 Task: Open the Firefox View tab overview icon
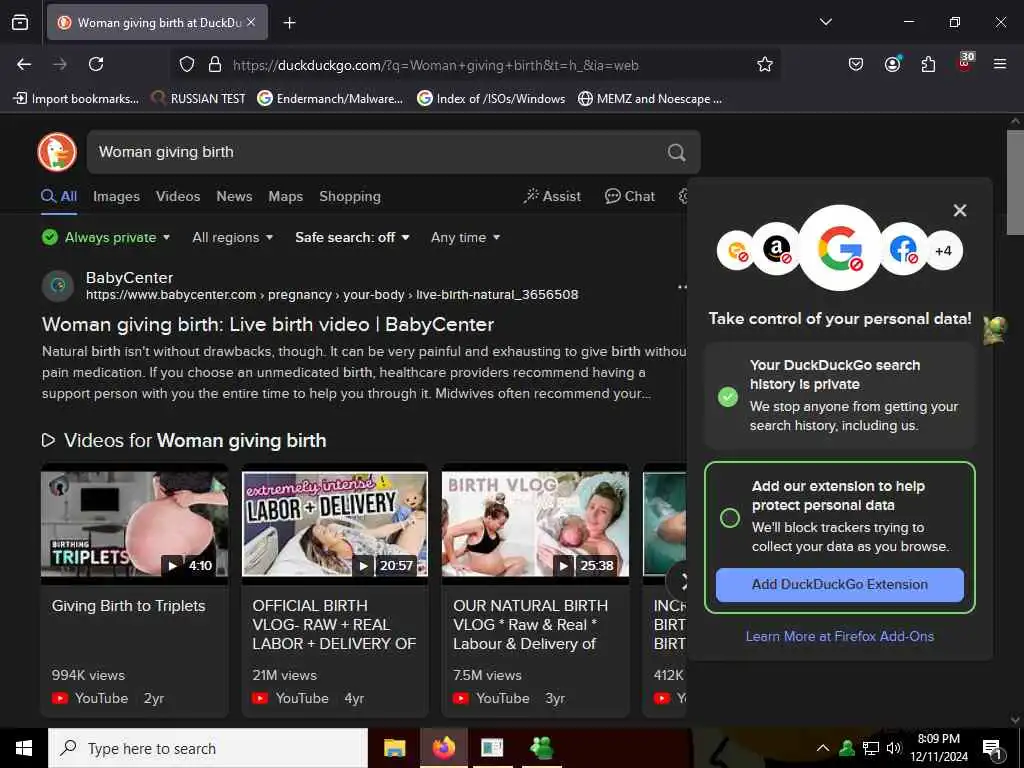coord(20,22)
